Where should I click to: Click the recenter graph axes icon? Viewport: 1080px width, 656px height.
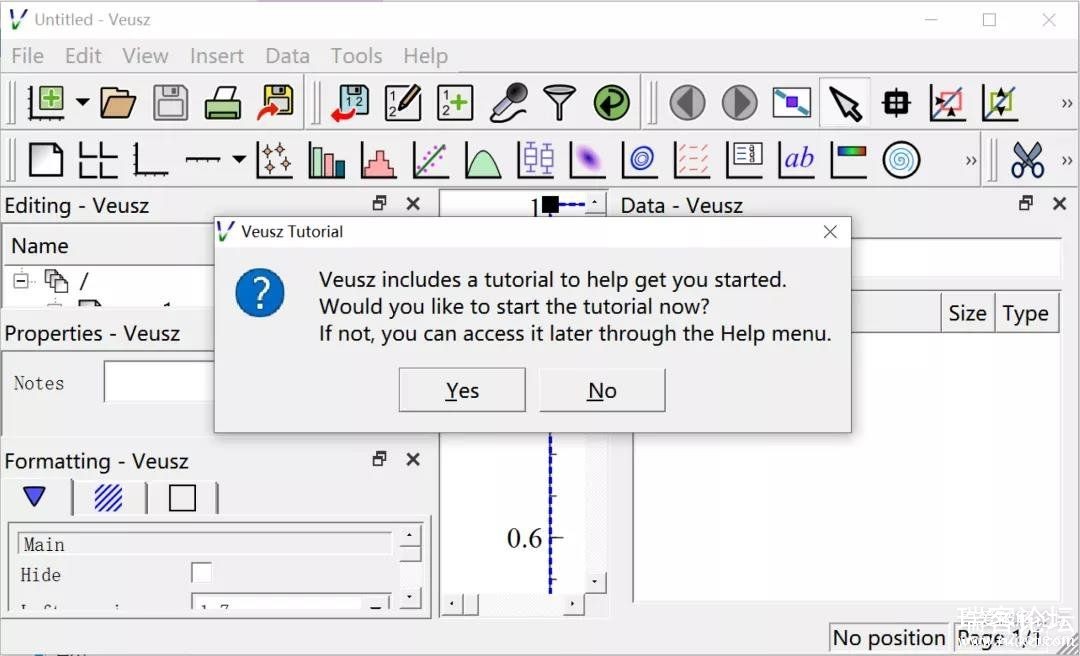[999, 103]
